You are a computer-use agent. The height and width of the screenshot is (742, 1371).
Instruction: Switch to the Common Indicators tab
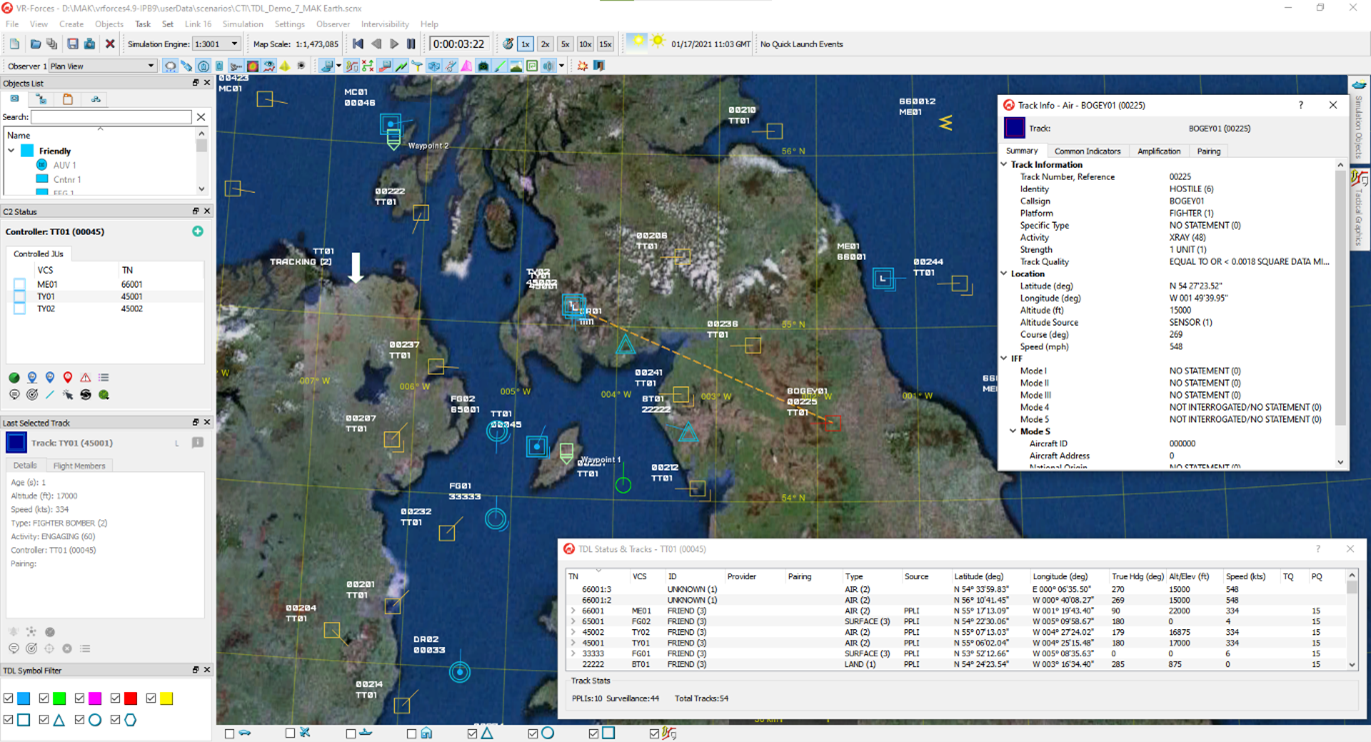[1087, 151]
